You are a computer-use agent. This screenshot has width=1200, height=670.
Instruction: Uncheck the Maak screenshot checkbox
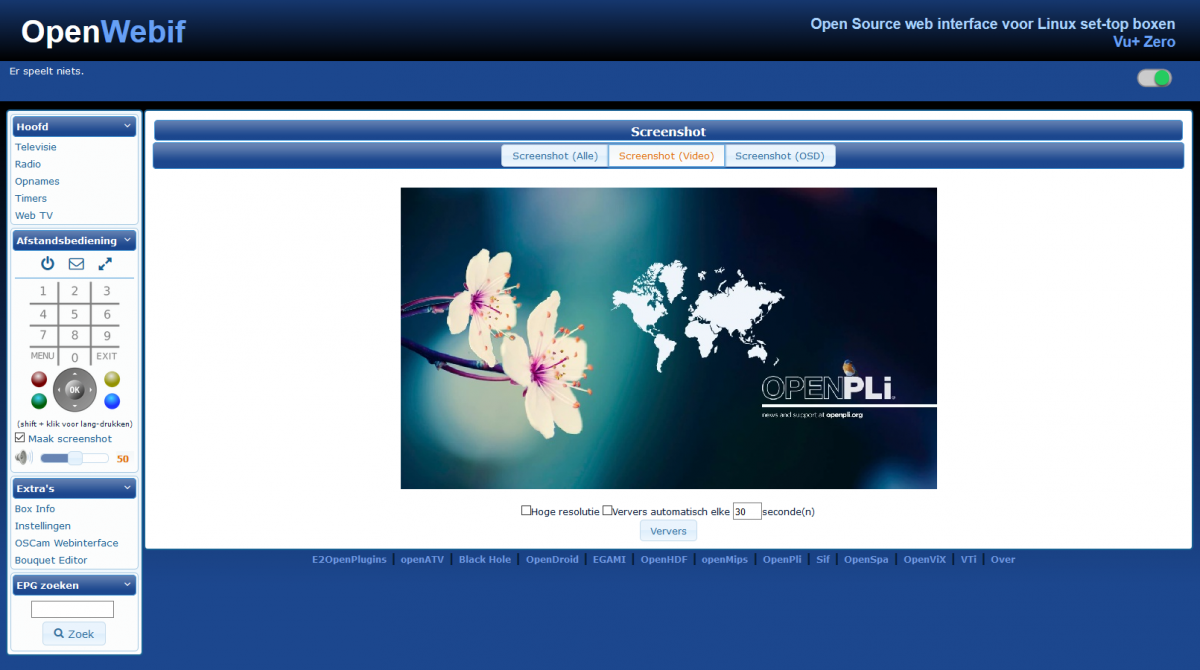click(19, 437)
